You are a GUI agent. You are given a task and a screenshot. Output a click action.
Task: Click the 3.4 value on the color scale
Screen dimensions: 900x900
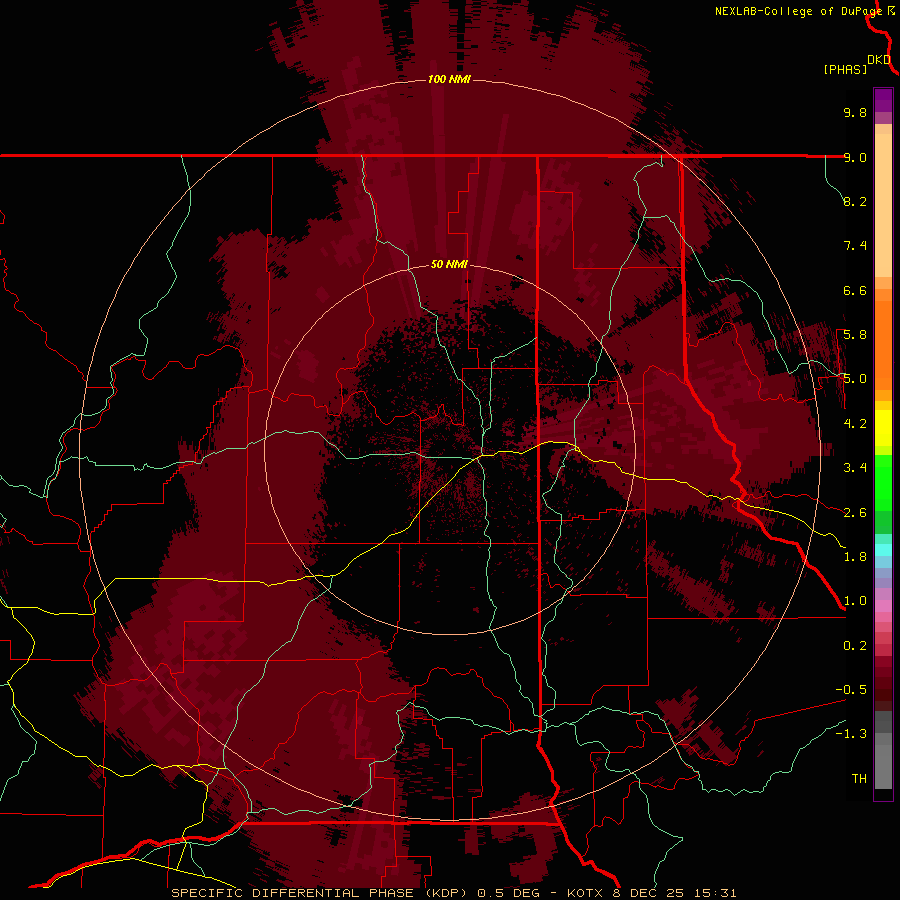coord(855,468)
